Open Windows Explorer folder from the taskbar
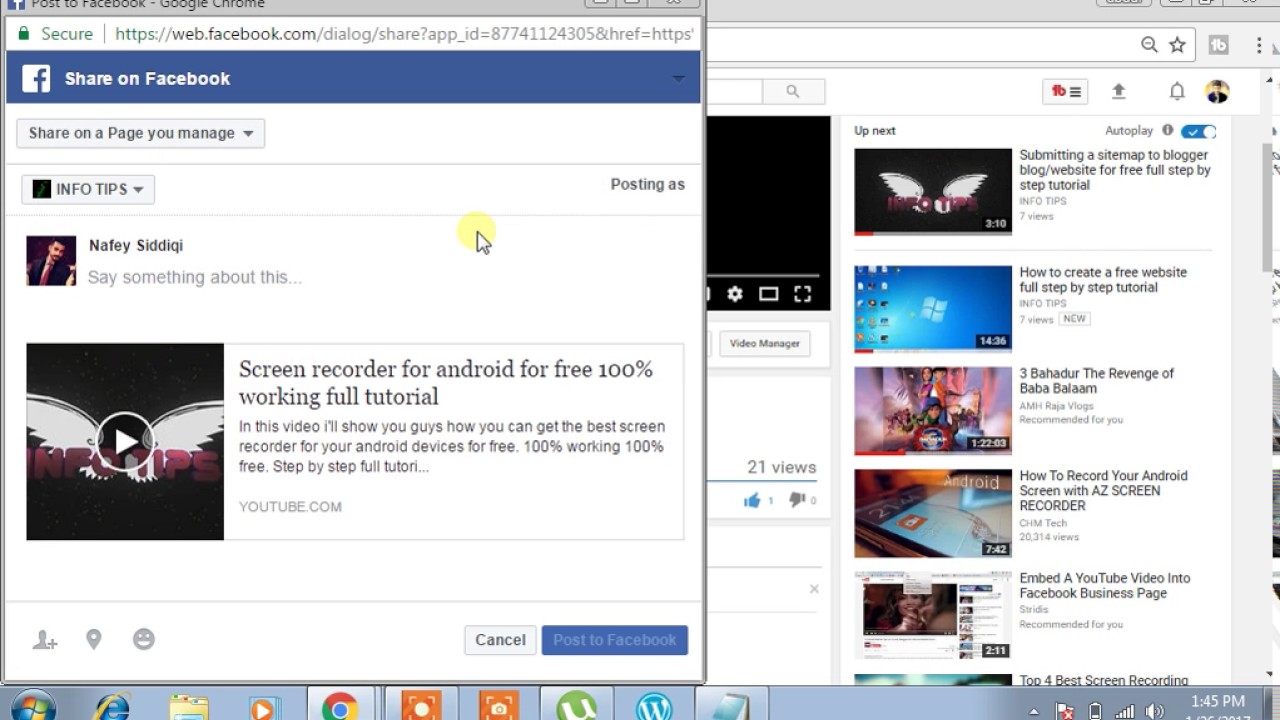The height and width of the screenshot is (720, 1280). pos(187,706)
